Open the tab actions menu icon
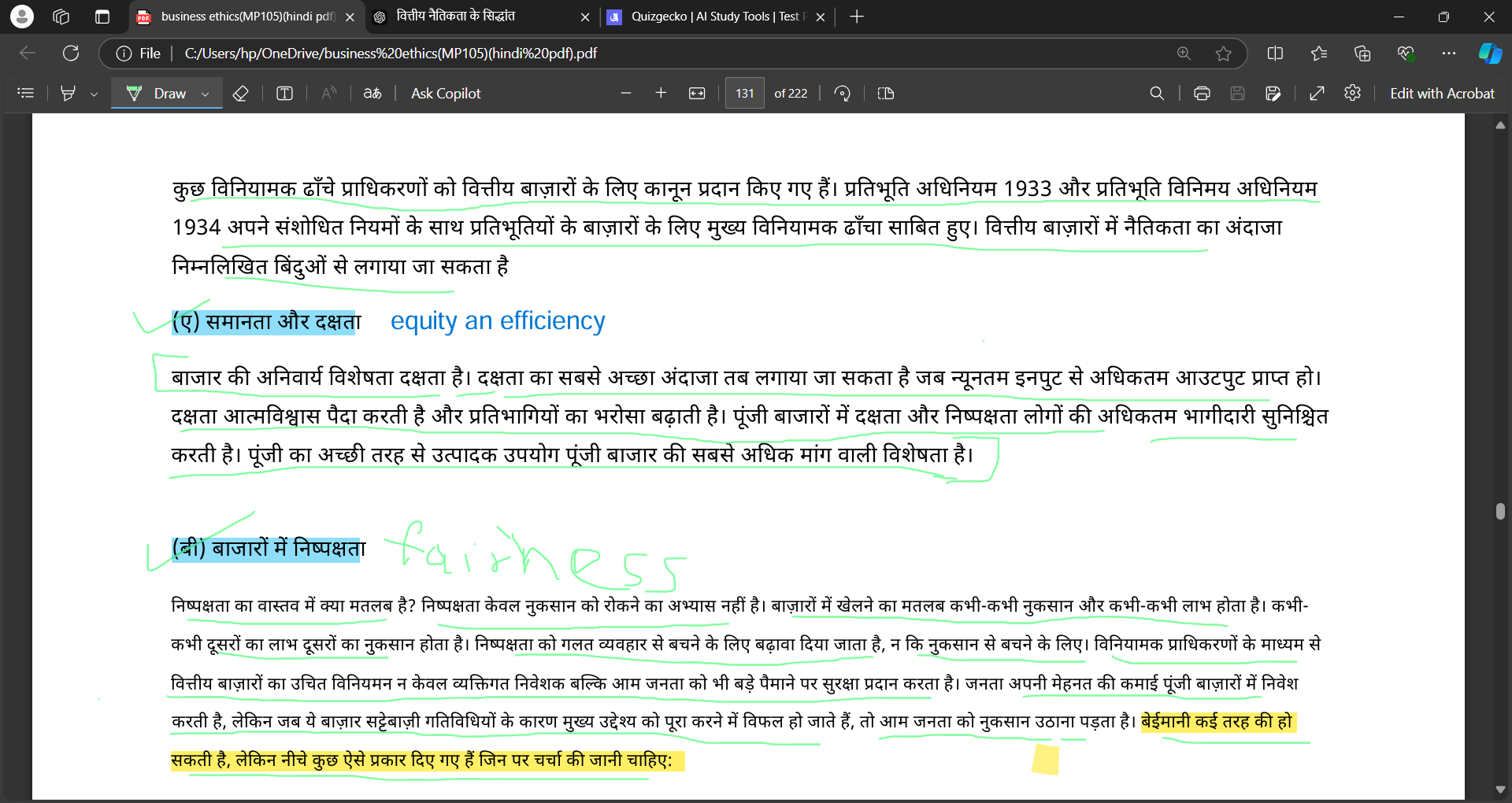Image resolution: width=1512 pixels, height=803 pixels. tap(102, 17)
